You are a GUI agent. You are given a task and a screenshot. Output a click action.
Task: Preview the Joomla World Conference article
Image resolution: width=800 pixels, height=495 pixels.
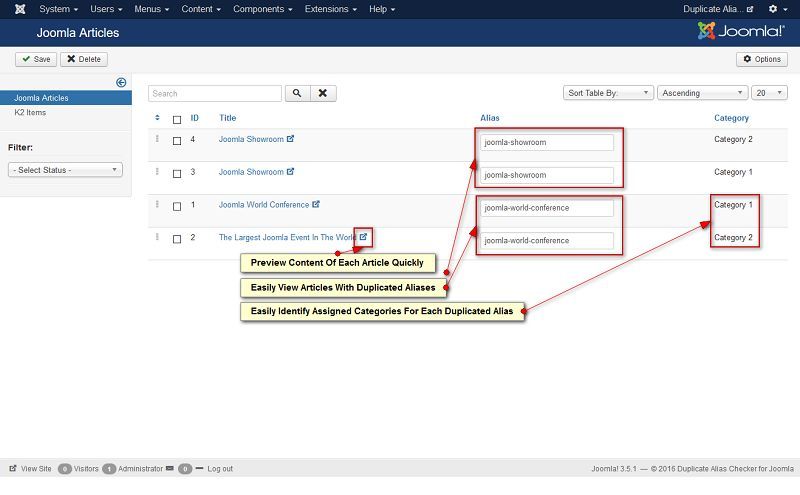tap(316, 204)
